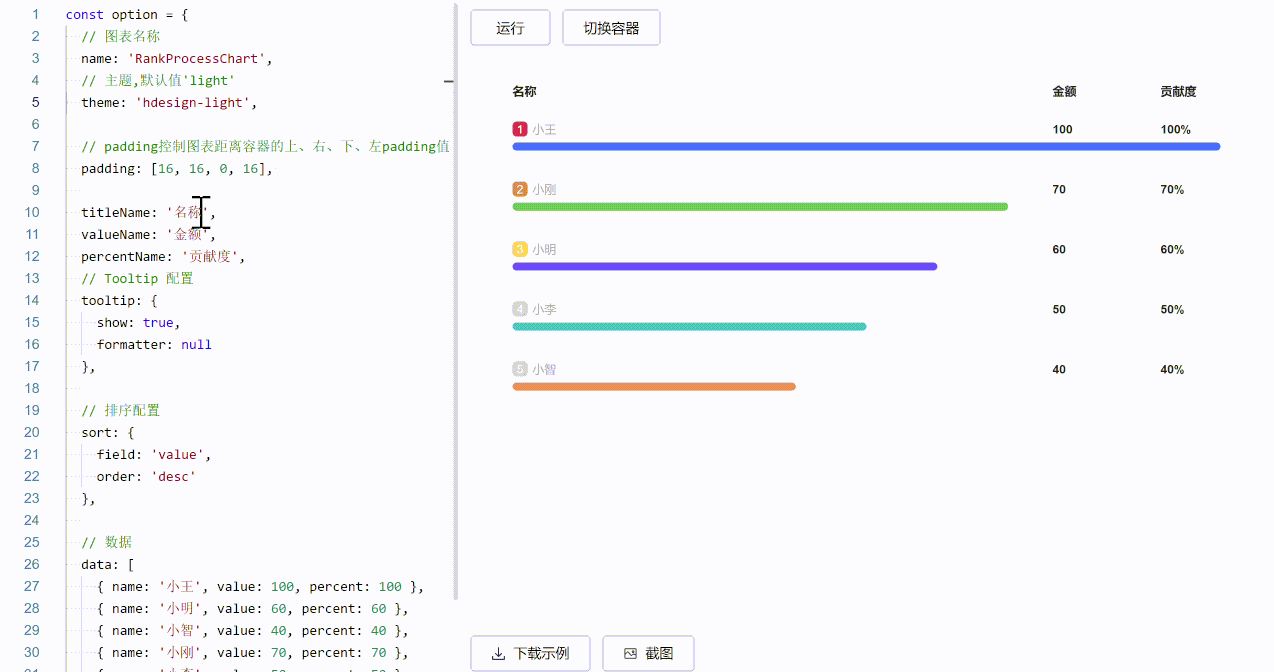
Task: Select the gray rank-4 badge beside 小李
Action: pyautogui.click(x=519, y=309)
